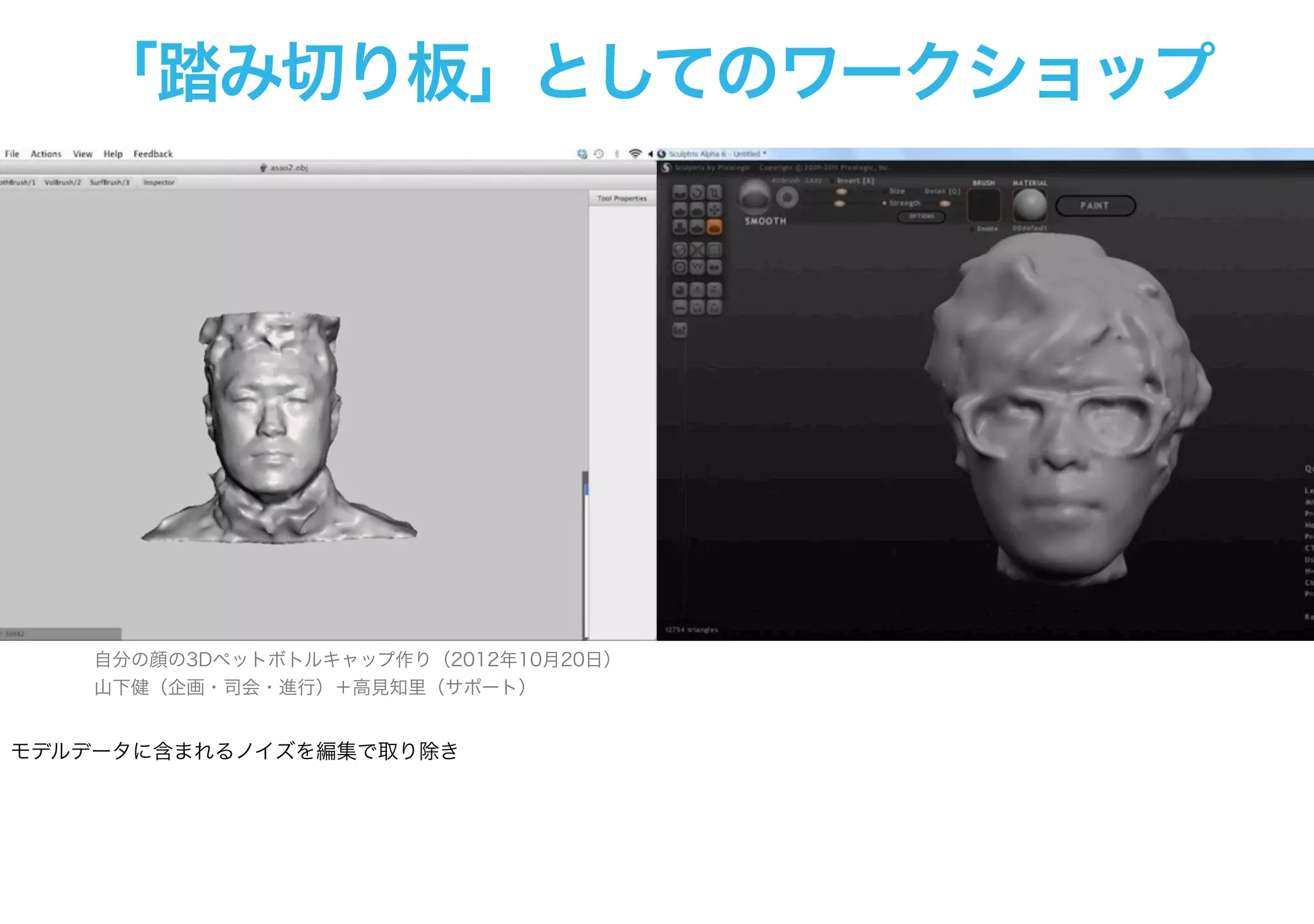Viewport: 1314px width, 924px height.
Task: Select the Size pressure radio button
Action: click(x=885, y=191)
